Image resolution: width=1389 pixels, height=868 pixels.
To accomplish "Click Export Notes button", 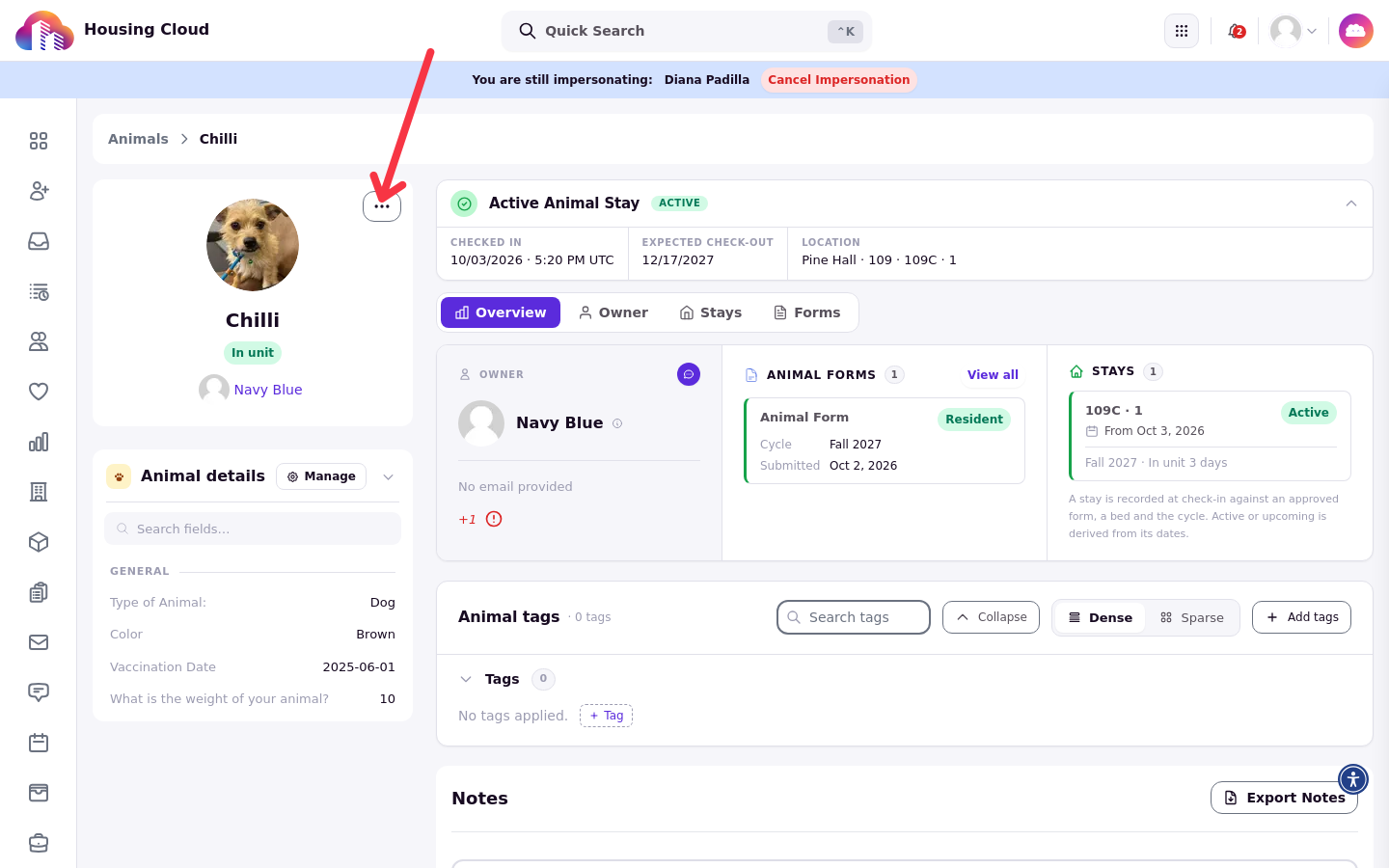I will 1284,798.
